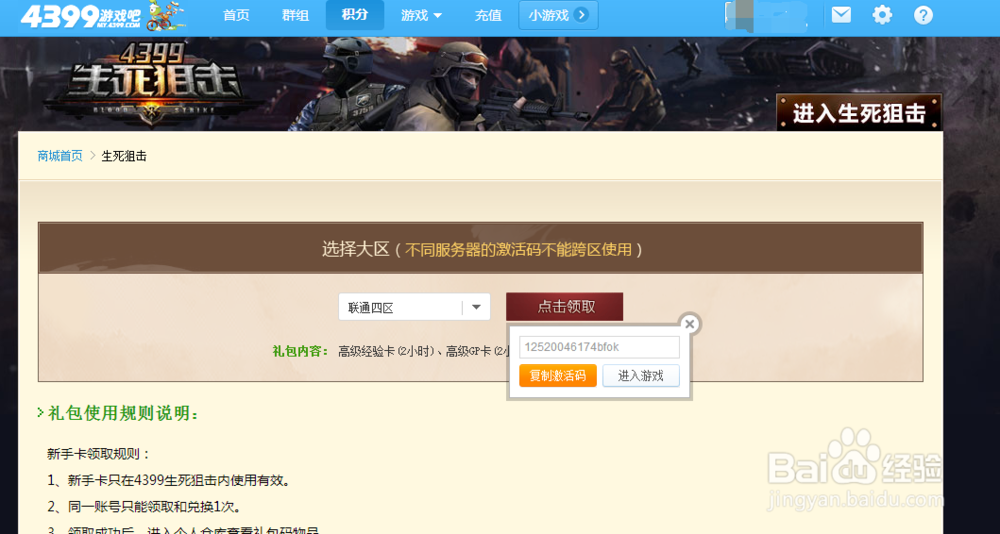This screenshot has width=1000, height=534.
Task: Click the activation code text field
Action: pyautogui.click(x=599, y=347)
